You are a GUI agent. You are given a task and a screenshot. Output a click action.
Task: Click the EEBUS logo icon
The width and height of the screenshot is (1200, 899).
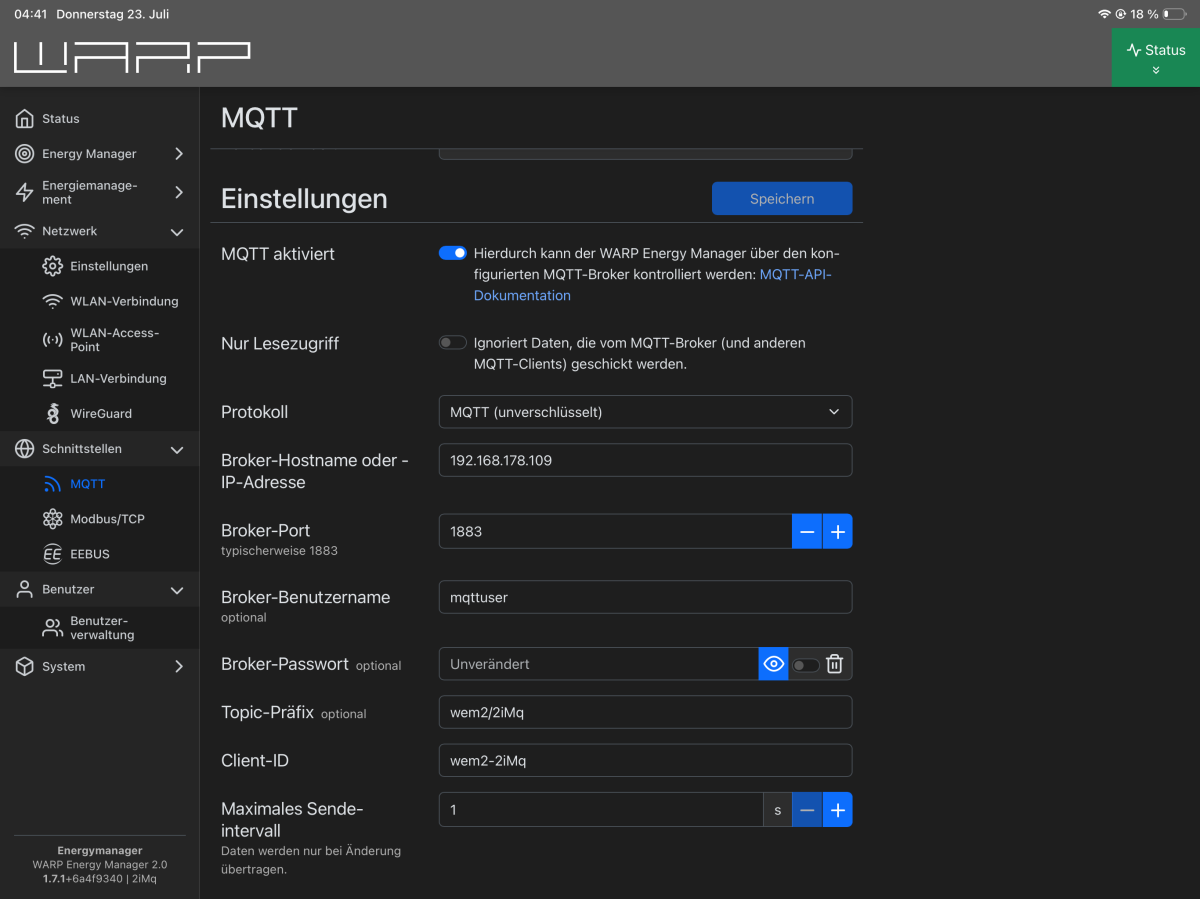tap(53, 554)
